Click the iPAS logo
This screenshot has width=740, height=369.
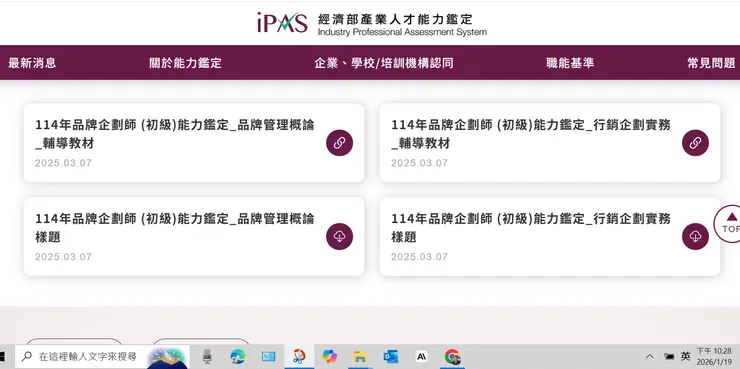pos(282,23)
